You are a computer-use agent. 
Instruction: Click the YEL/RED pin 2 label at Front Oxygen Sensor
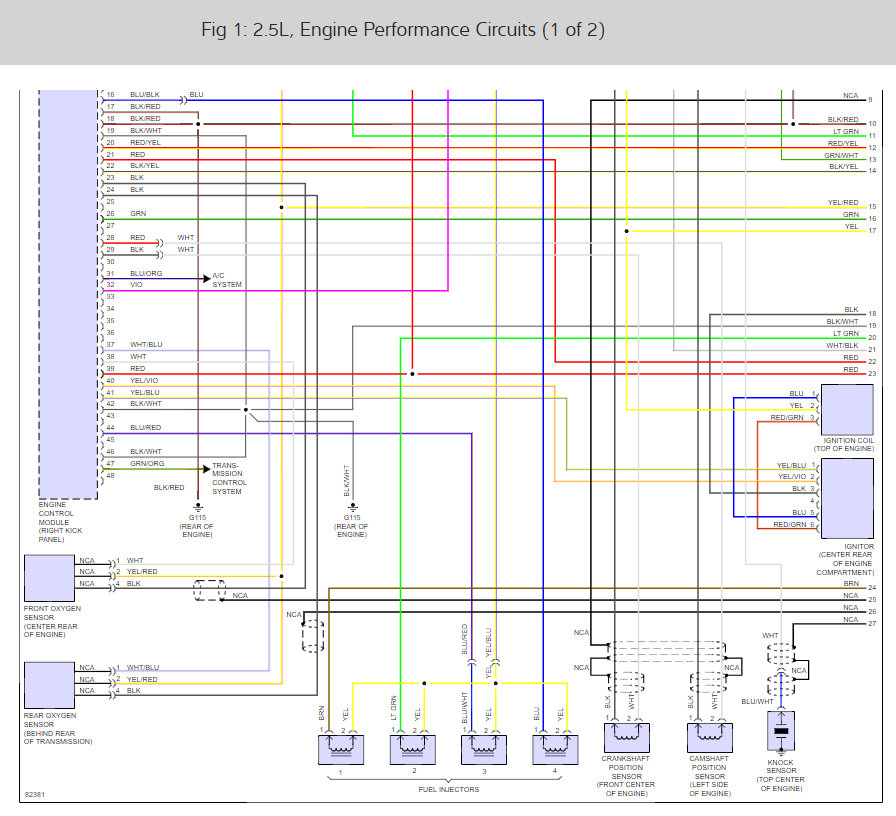tap(142, 571)
